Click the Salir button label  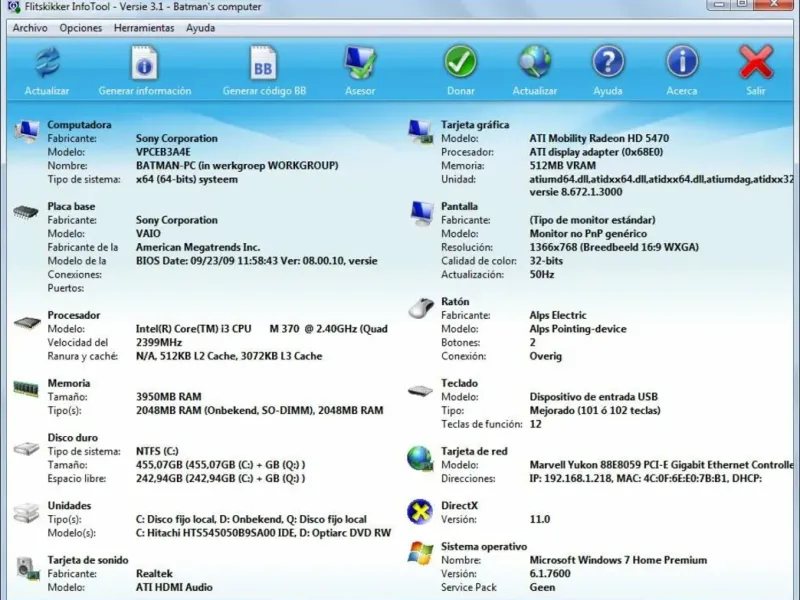756,91
